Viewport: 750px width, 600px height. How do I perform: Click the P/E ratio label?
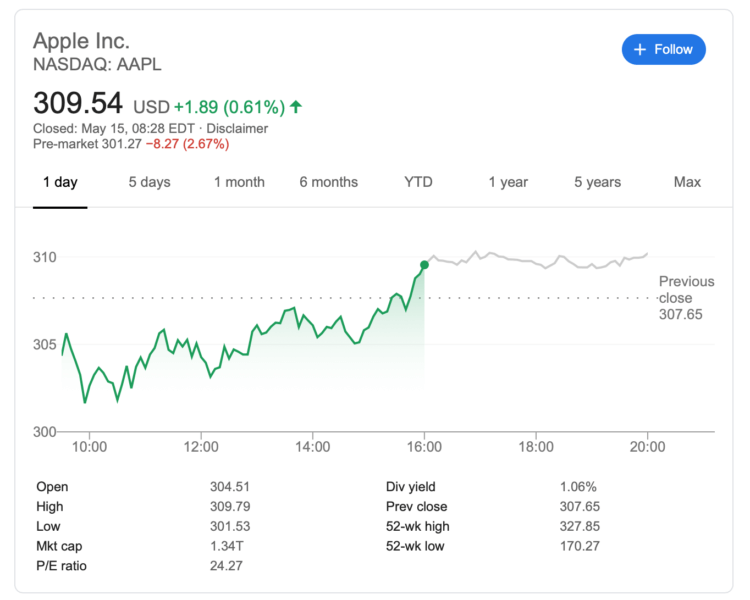[x=61, y=566]
